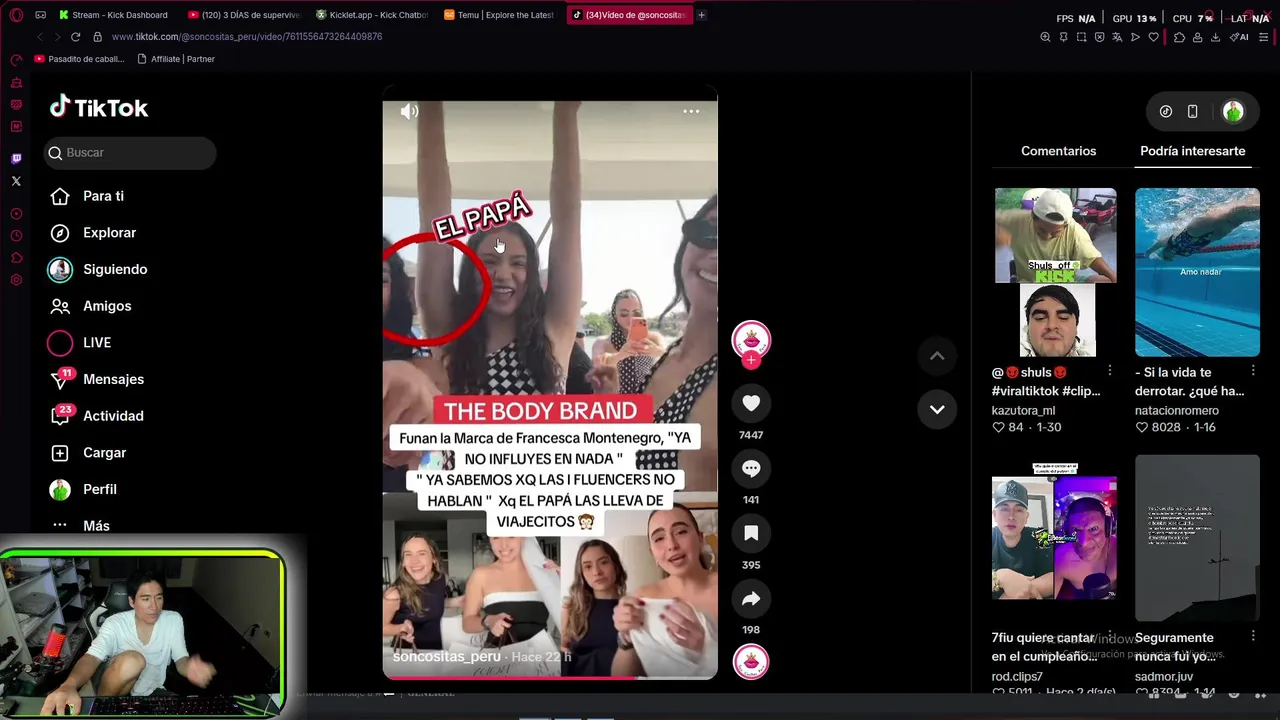The image size is (1280, 720).
Task: Go back to previous page
Action: (x=40, y=37)
